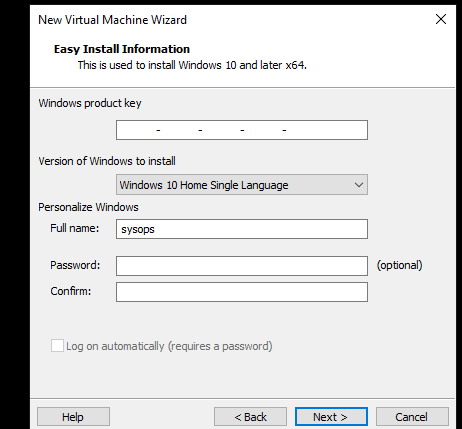Select the Easy Install Information heading
The image size is (462, 429).
click(x=122, y=49)
